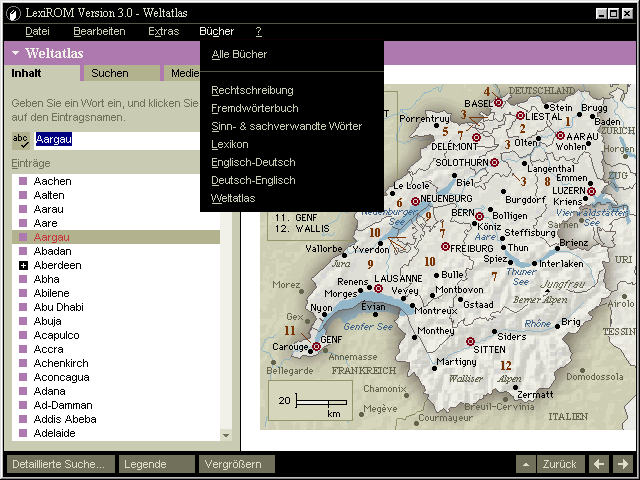Collapse the Weltatlas panel triangle
This screenshot has height=480, width=640.
[16, 53]
